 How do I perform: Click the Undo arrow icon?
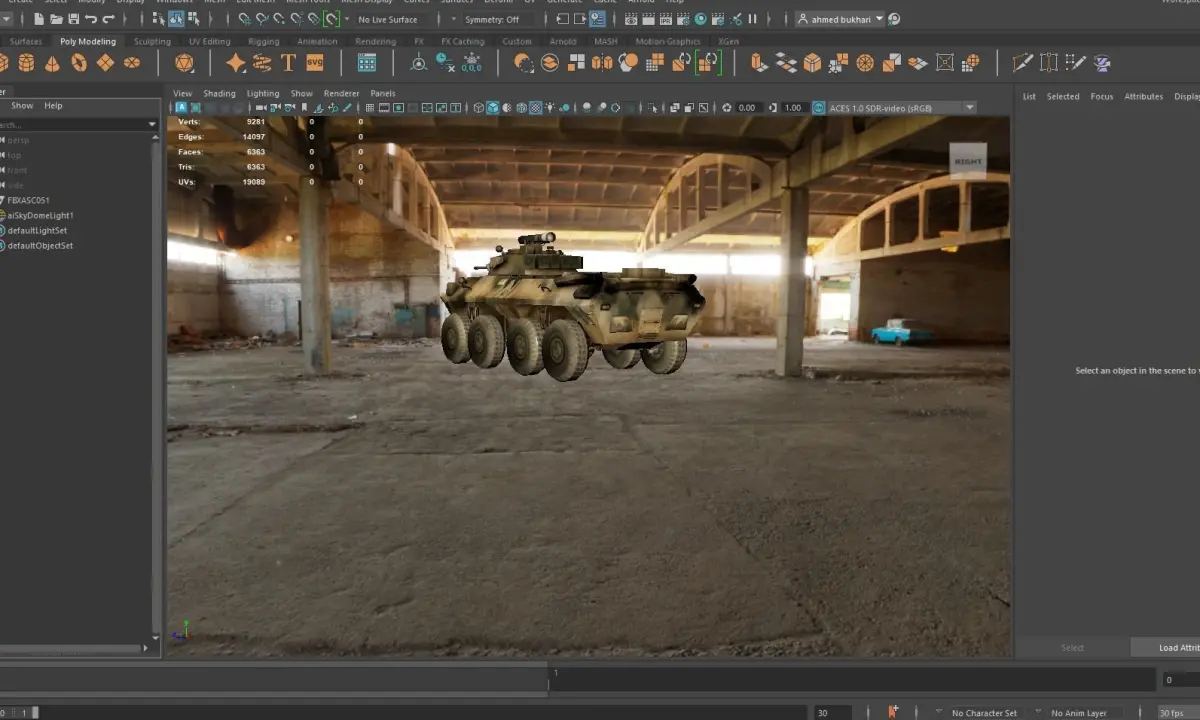tap(91, 19)
